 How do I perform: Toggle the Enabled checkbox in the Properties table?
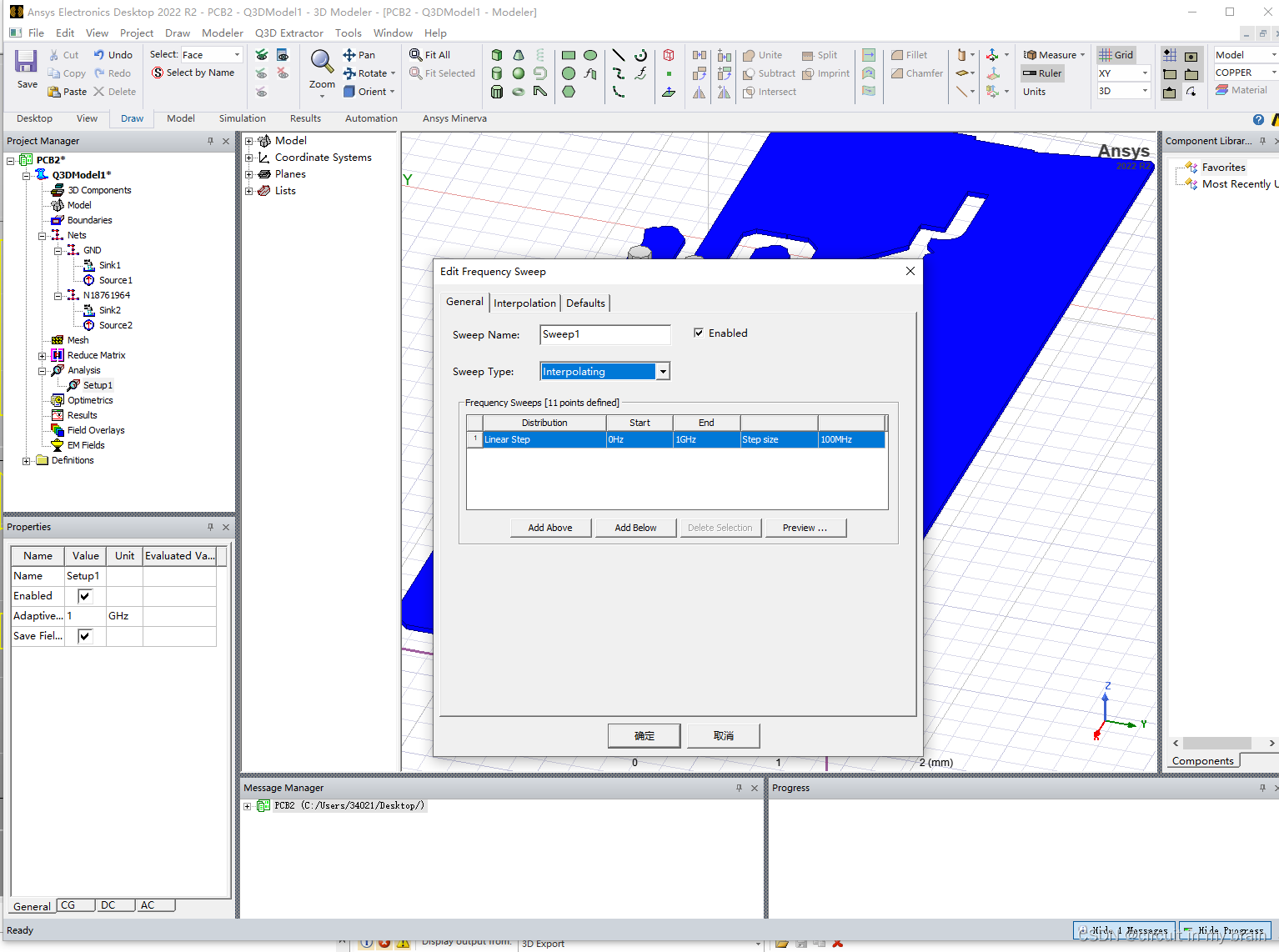click(84, 596)
